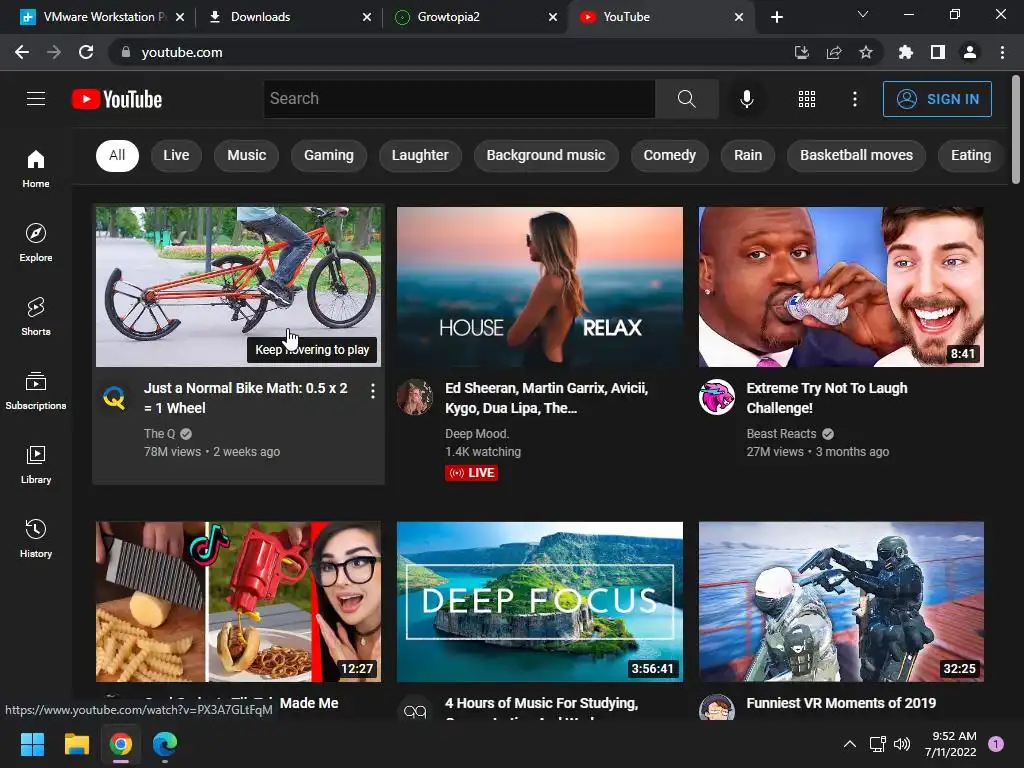Open Subscriptions in the sidebar
This screenshot has width=1024, height=768.
36,391
